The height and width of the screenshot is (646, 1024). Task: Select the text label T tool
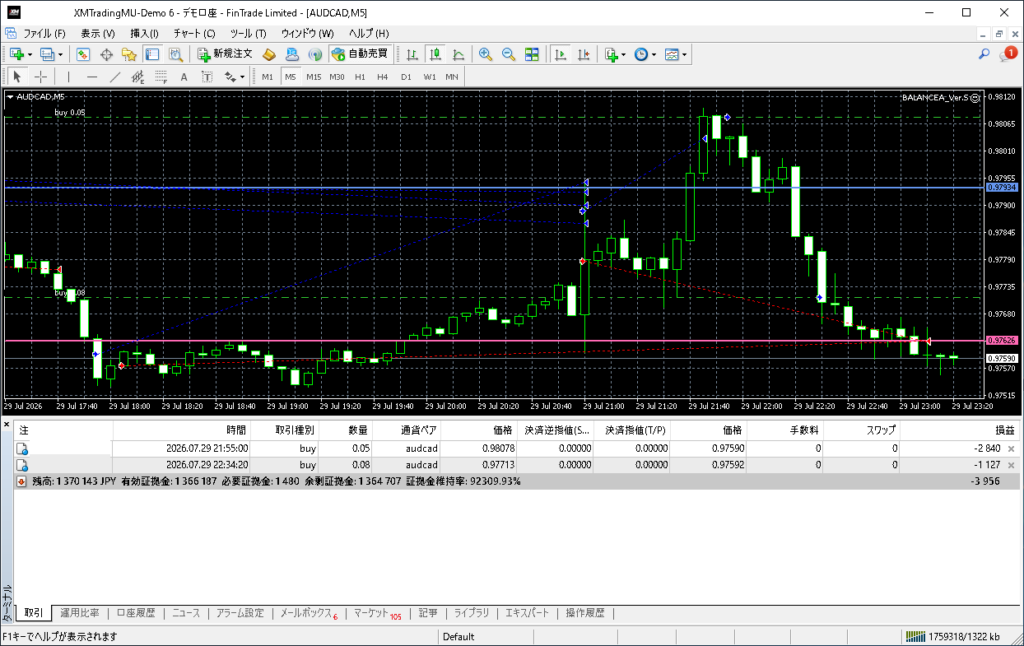[x=207, y=77]
